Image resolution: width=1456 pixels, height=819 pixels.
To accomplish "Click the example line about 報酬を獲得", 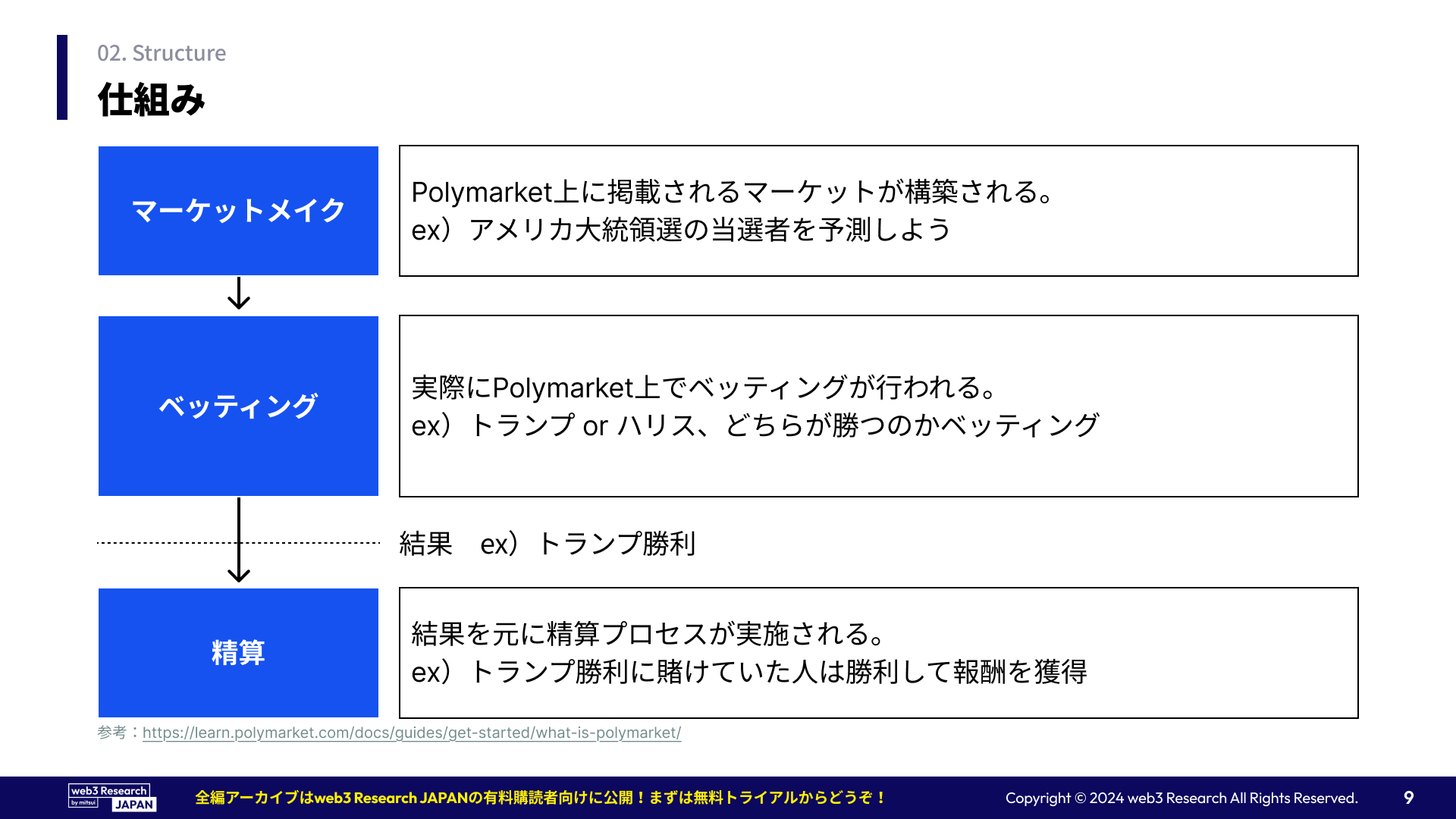I will coord(749,672).
